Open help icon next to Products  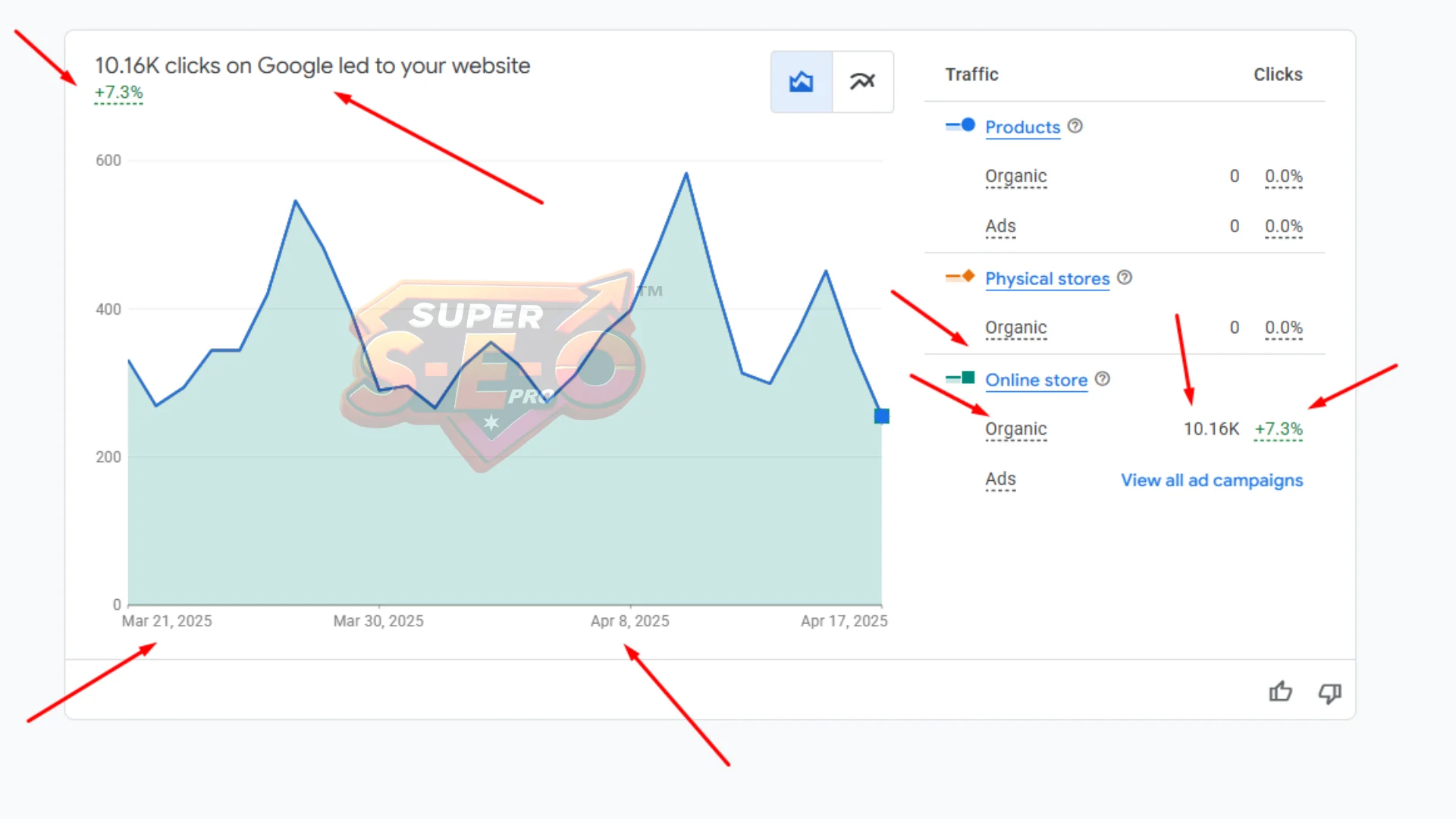pos(1075,126)
